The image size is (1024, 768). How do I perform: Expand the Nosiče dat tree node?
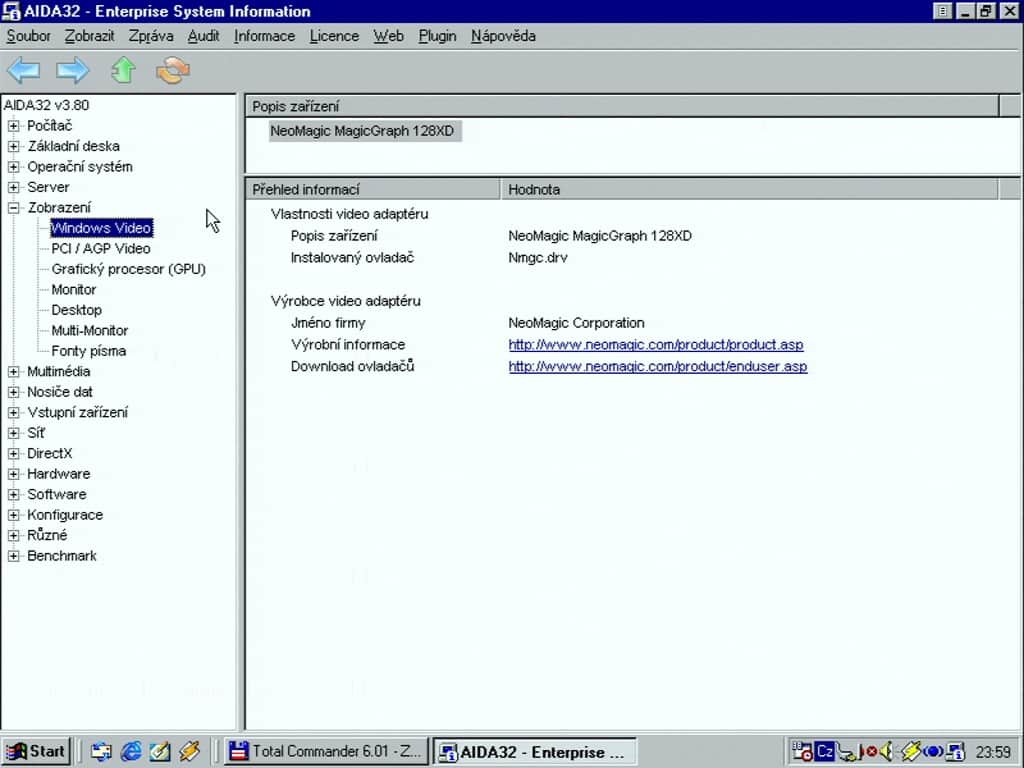(13, 392)
